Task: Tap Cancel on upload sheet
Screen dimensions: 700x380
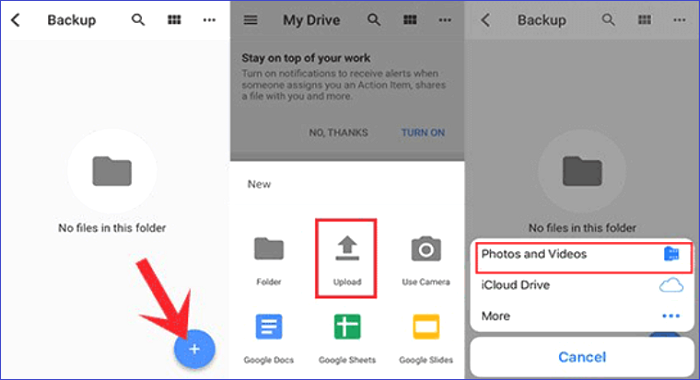Action: 582,357
